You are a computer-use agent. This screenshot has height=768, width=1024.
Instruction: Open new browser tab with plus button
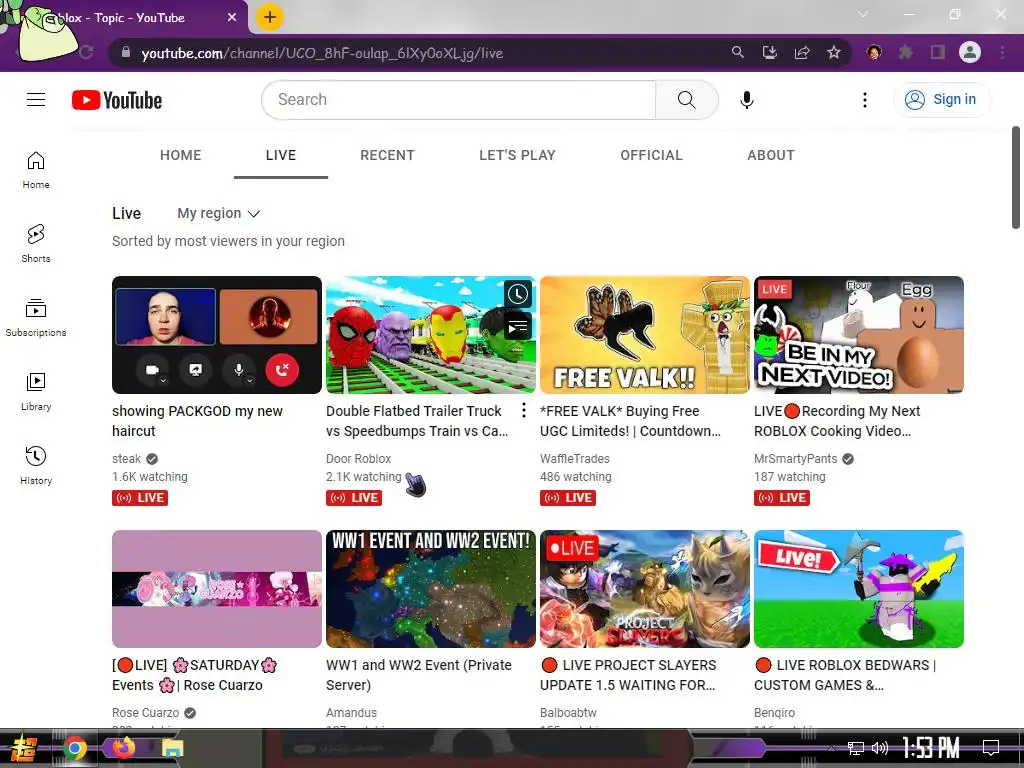pos(270,17)
